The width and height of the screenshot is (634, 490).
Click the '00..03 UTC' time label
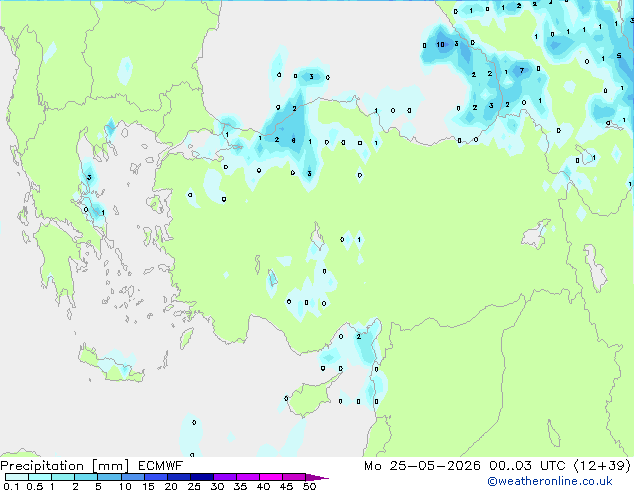tap(527, 466)
